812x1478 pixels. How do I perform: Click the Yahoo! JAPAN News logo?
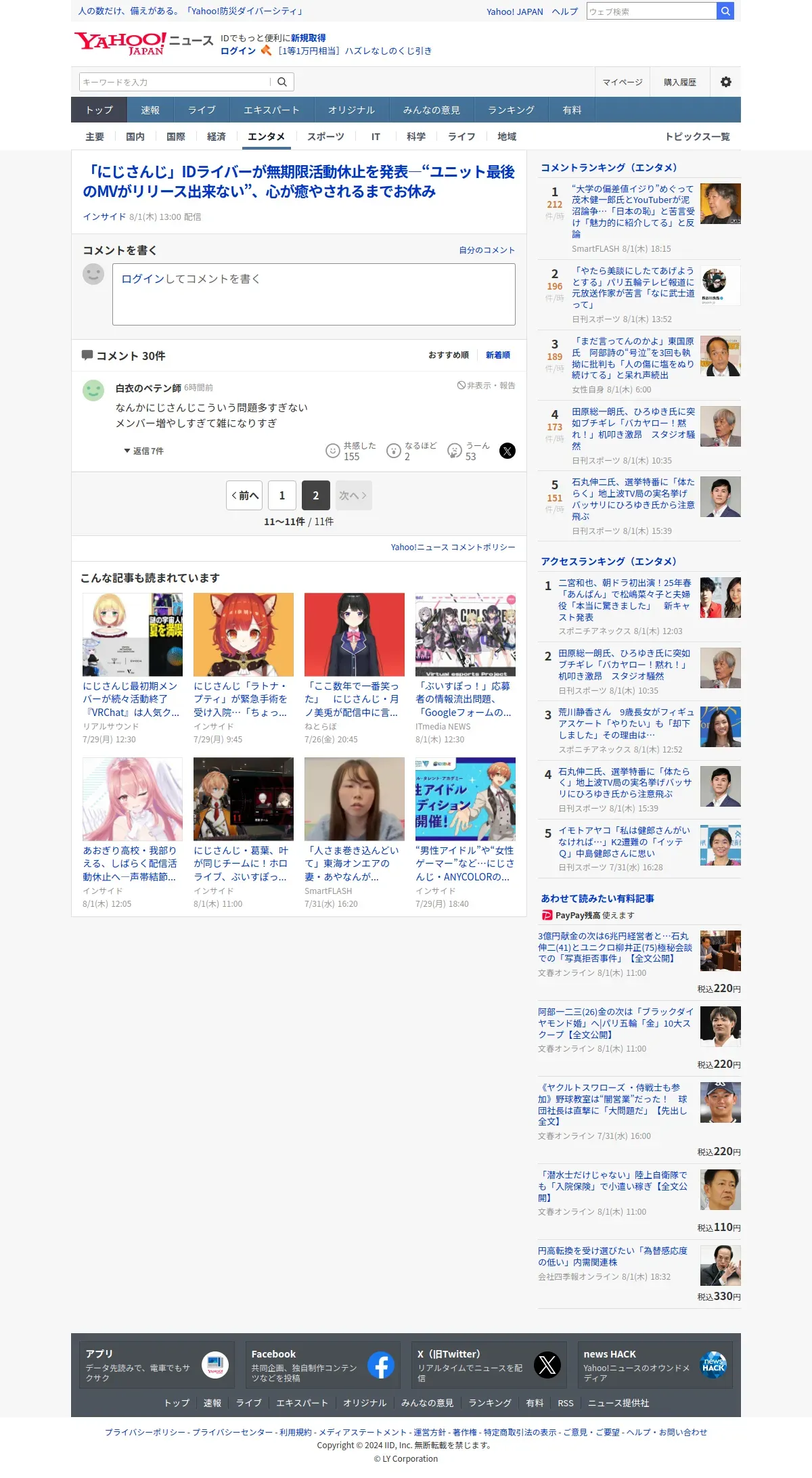click(144, 43)
